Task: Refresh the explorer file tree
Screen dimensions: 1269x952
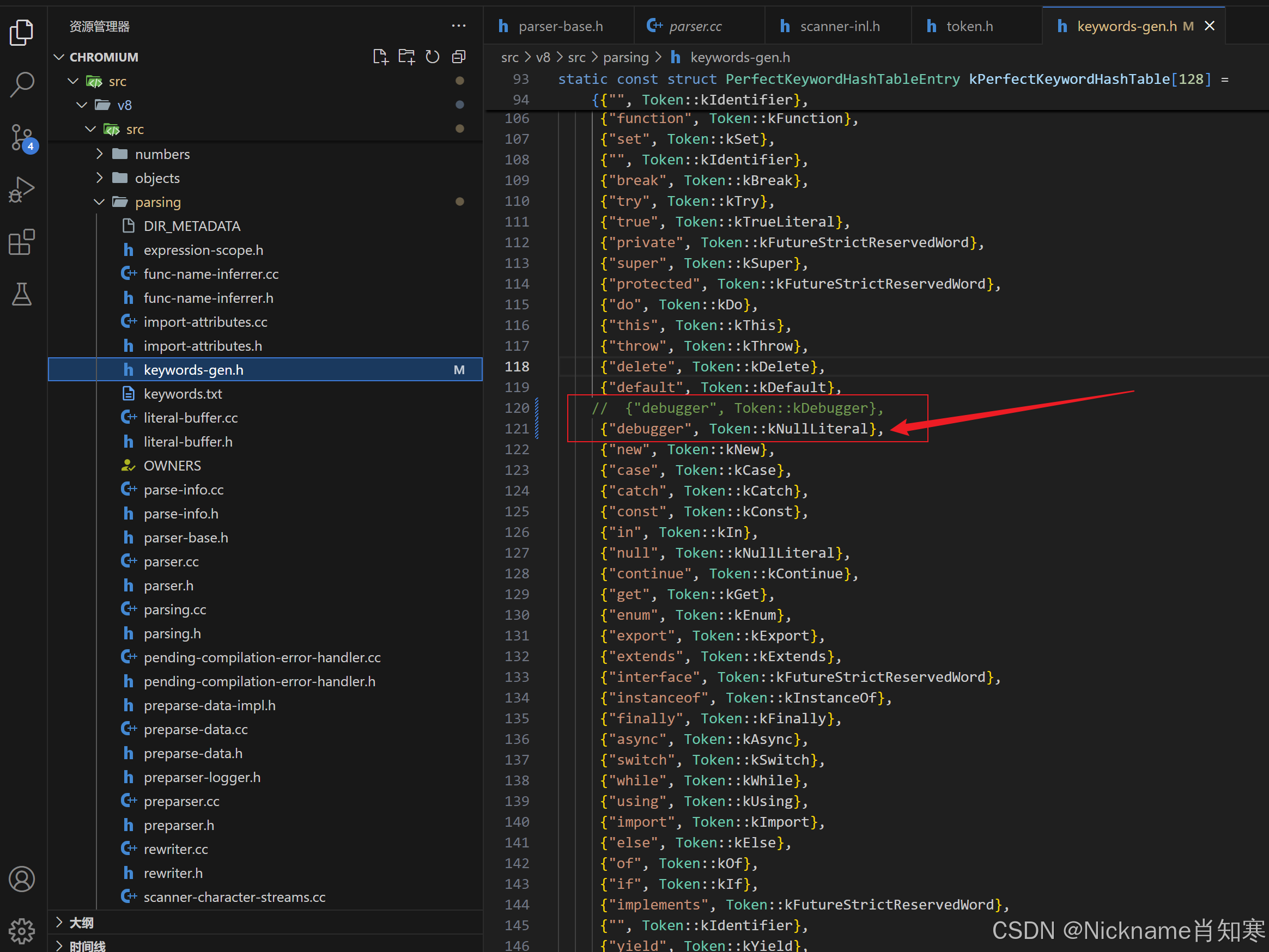Action: [433, 57]
